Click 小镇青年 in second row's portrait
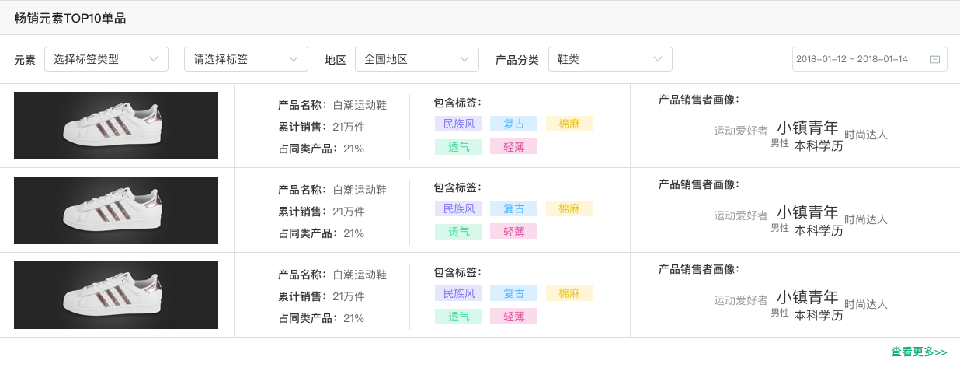This screenshot has height=385, width=961. 807,212
